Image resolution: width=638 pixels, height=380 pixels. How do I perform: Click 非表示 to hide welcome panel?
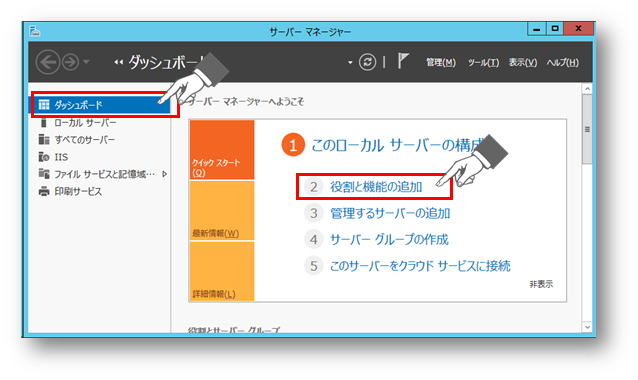pos(541,284)
